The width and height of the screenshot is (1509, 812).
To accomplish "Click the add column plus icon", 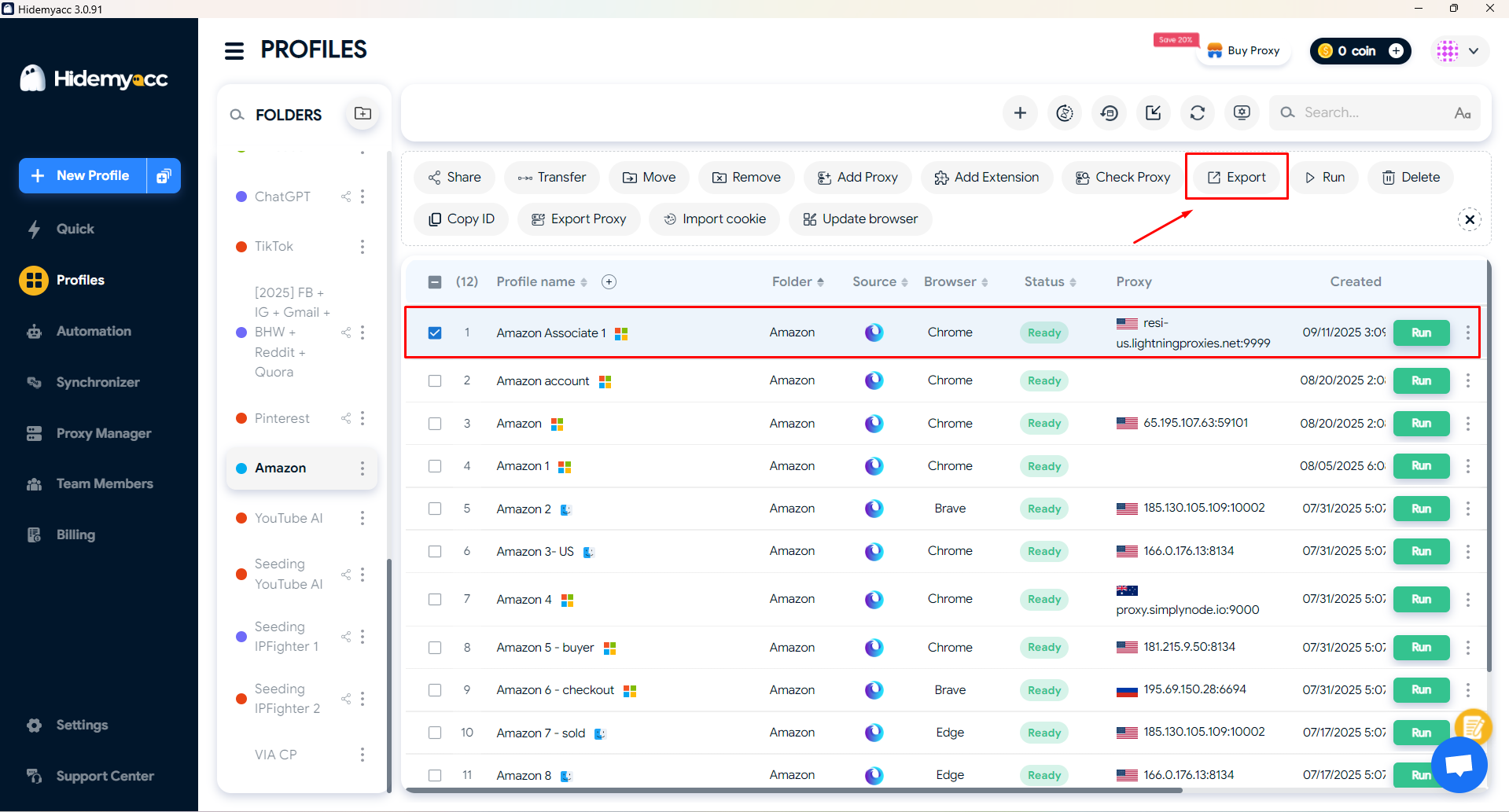I will click(609, 282).
